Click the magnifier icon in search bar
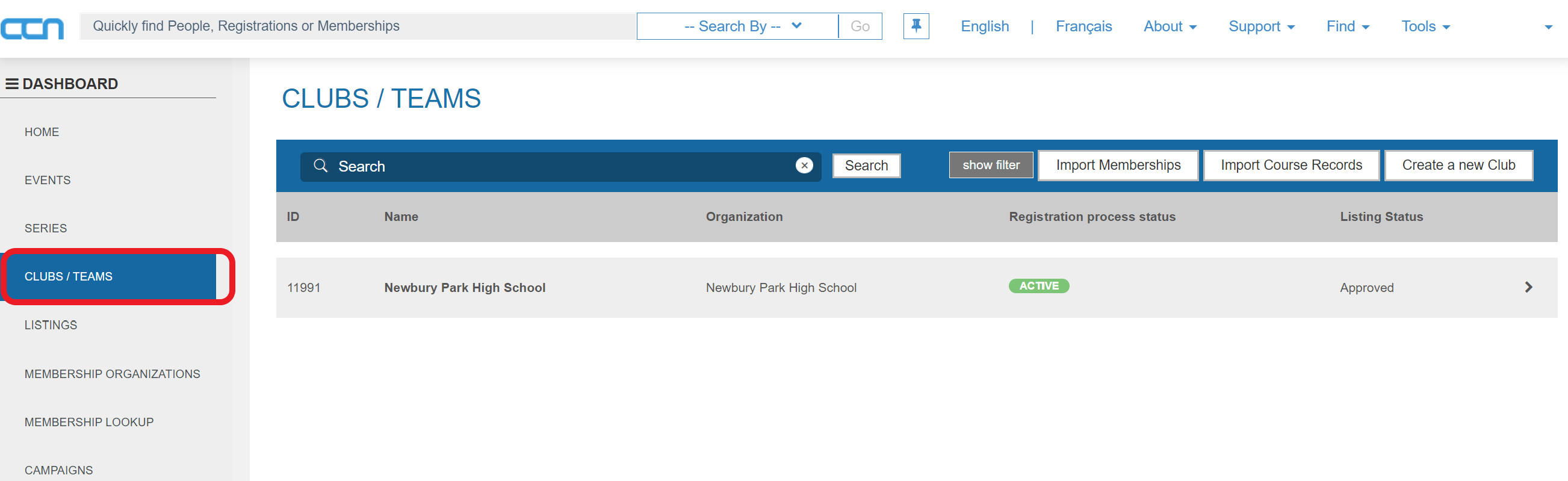 click(320, 166)
